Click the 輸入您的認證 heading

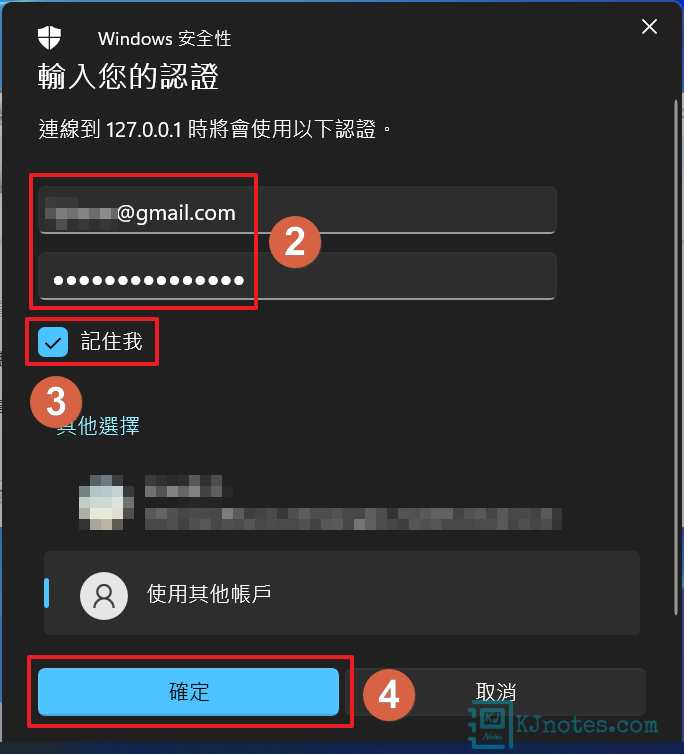pos(128,77)
